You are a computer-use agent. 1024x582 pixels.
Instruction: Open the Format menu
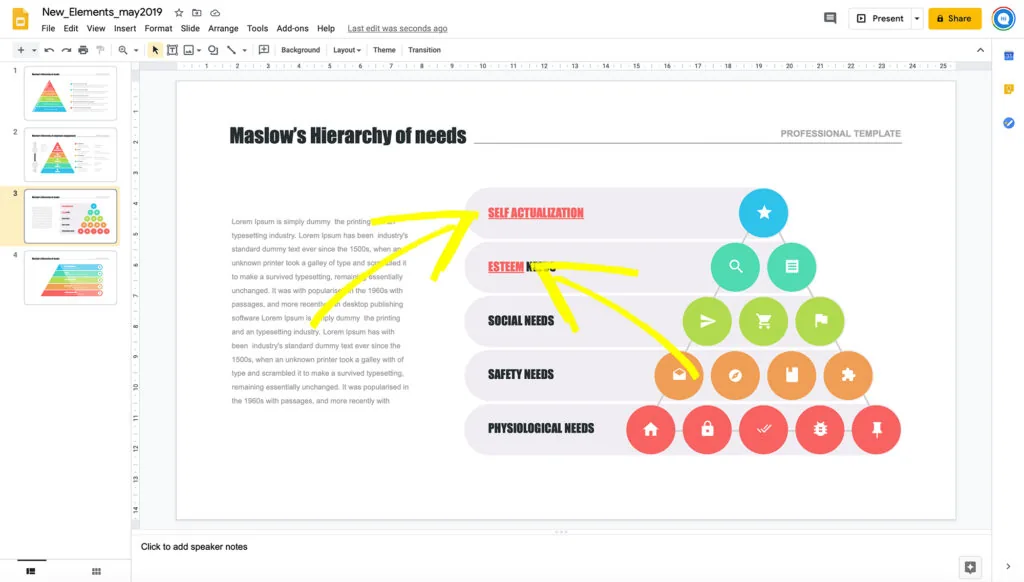pyautogui.click(x=158, y=28)
